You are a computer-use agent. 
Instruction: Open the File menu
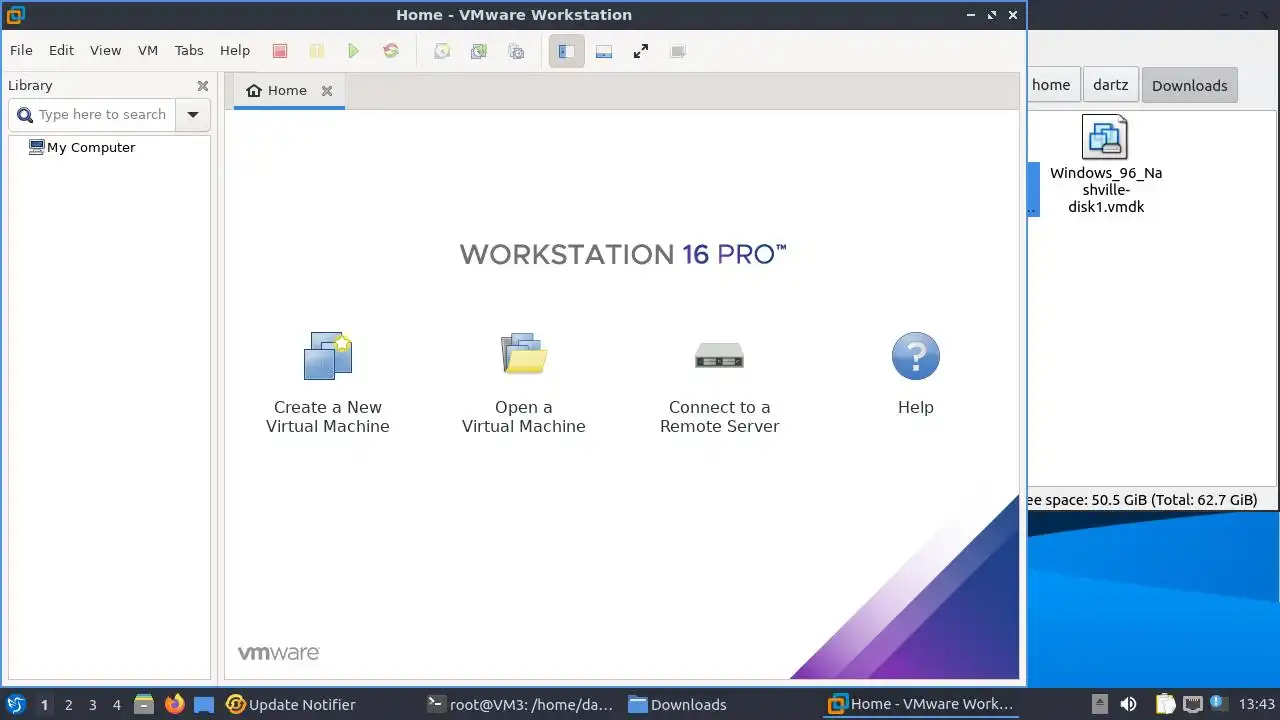(x=21, y=50)
